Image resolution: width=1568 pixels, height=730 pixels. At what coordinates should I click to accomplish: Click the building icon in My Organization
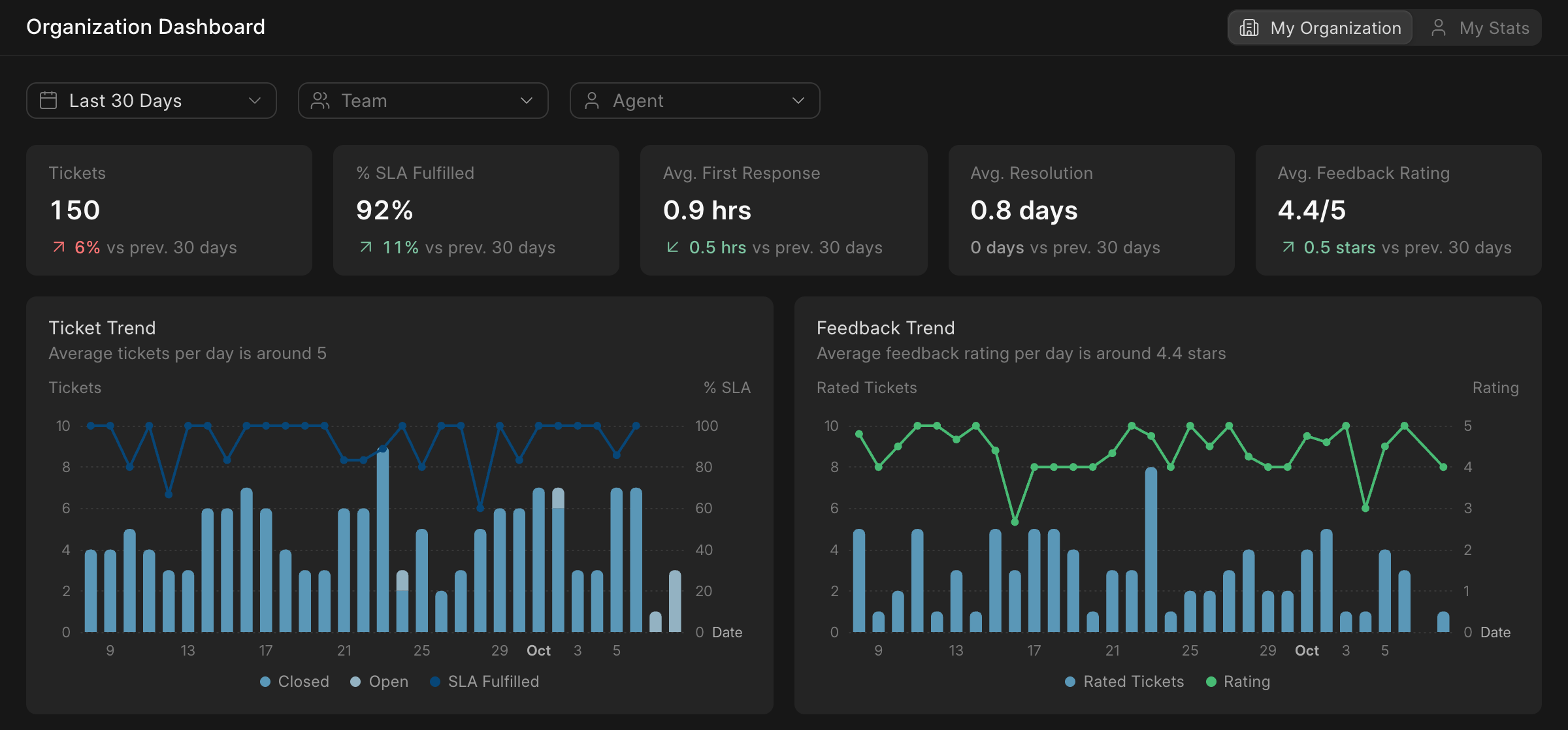1249,28
